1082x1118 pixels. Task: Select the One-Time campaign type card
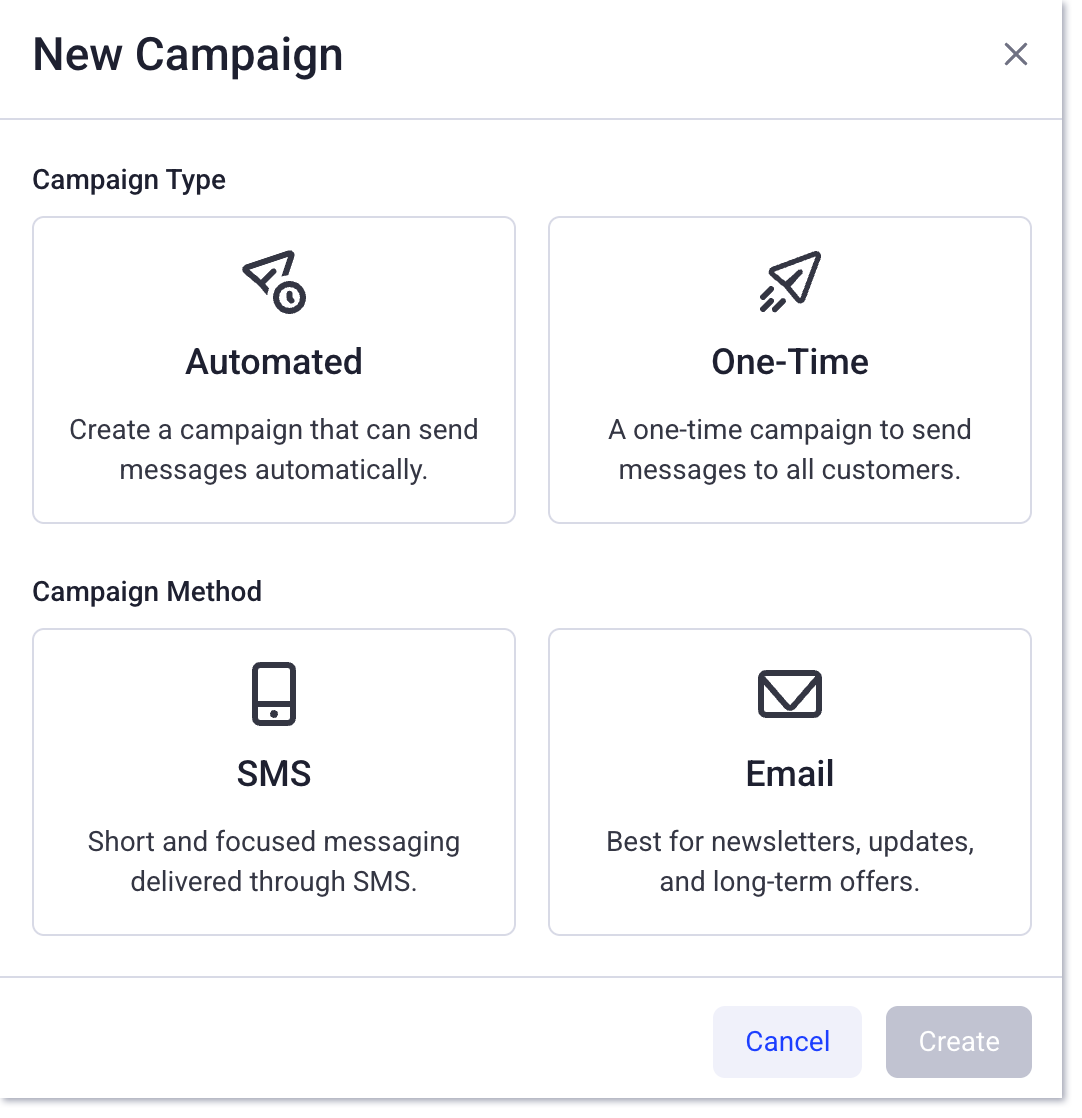[789, 370]
